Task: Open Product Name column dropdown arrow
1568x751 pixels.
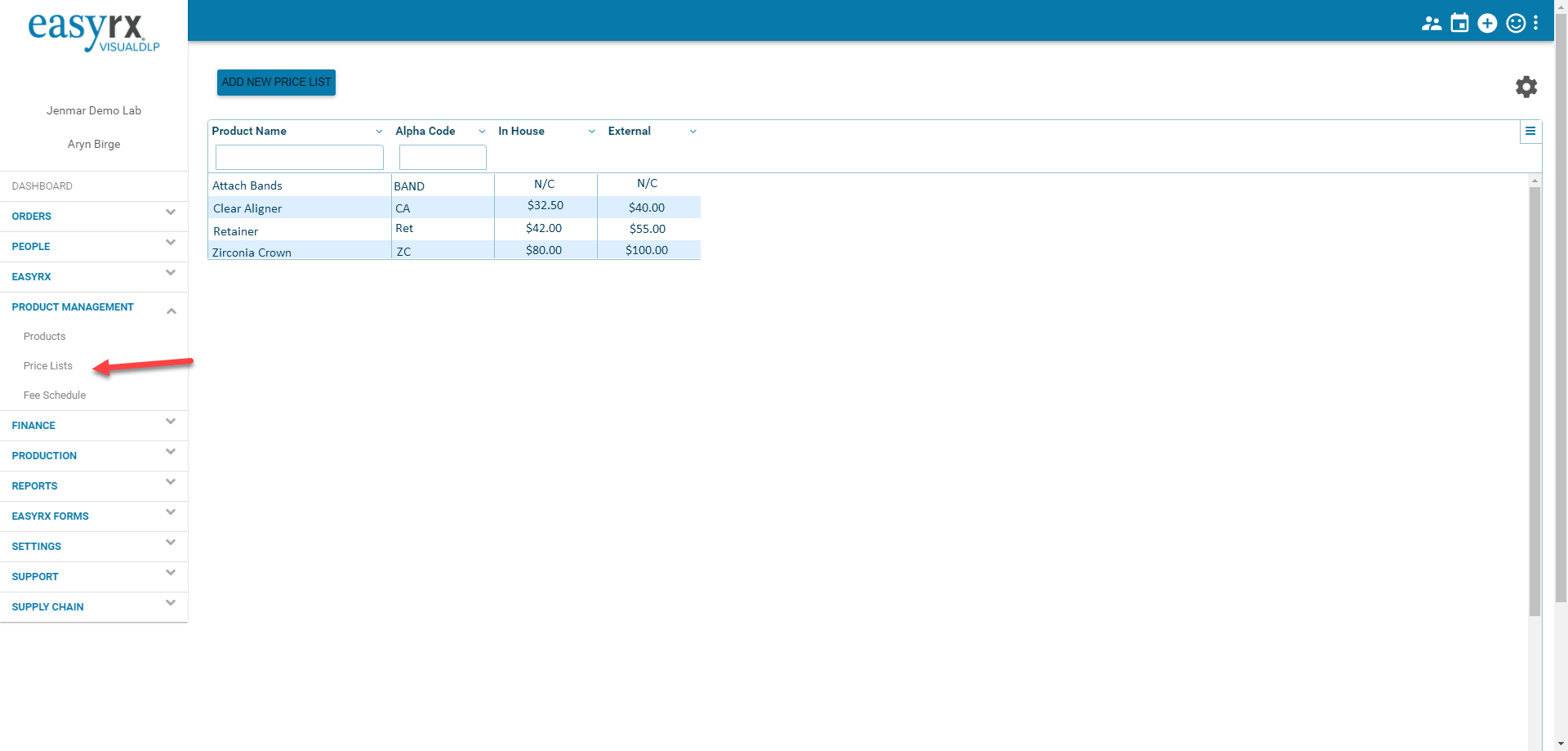Action: (x=379, y=132)
